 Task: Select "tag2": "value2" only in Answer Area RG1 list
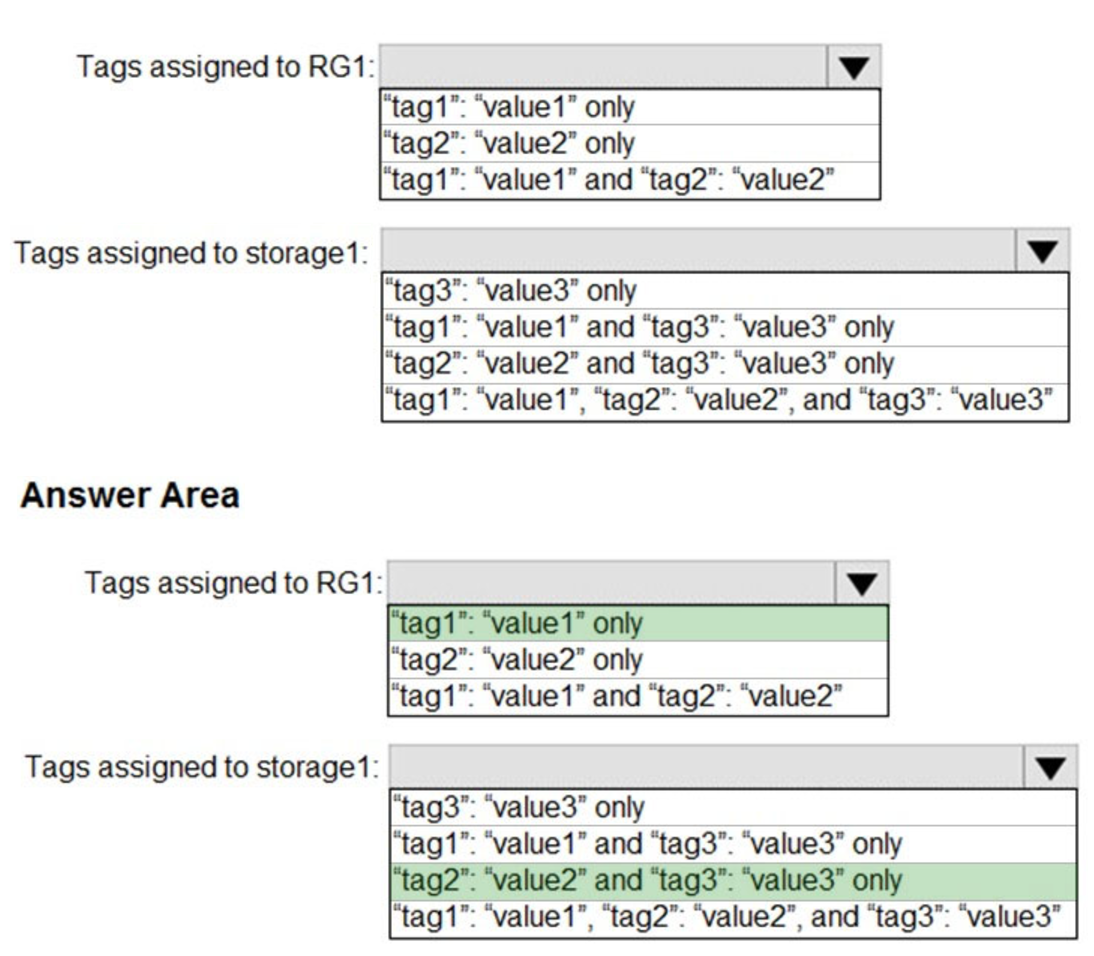coord(637,660)
